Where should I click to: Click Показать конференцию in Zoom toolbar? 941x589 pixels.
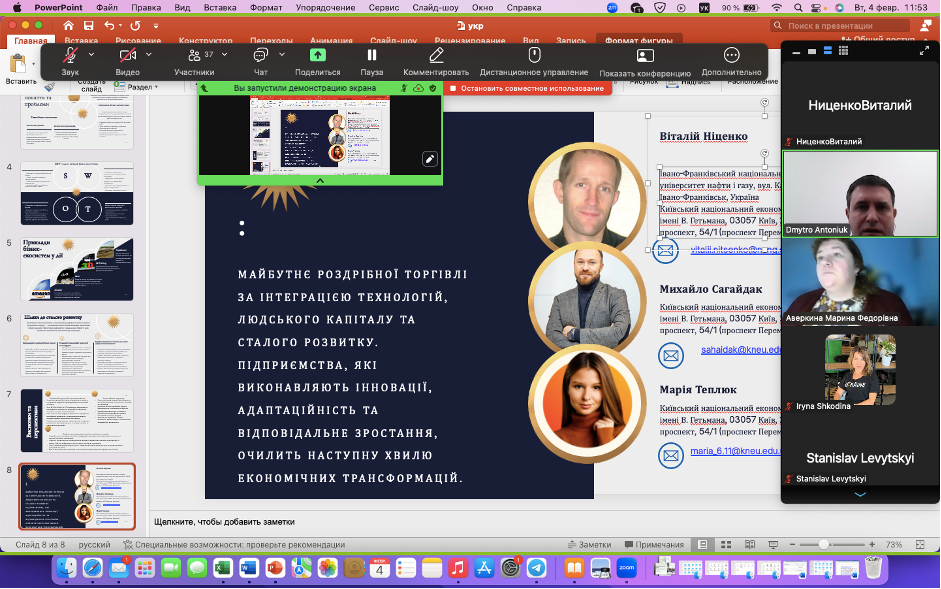click(645, 62)
